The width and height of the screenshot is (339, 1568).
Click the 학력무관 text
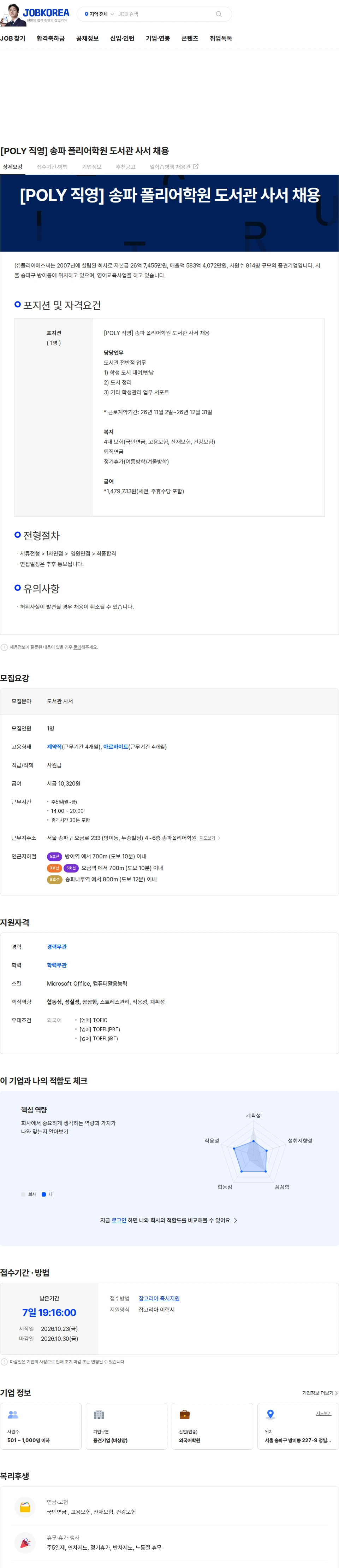click(x=56, y=965)
